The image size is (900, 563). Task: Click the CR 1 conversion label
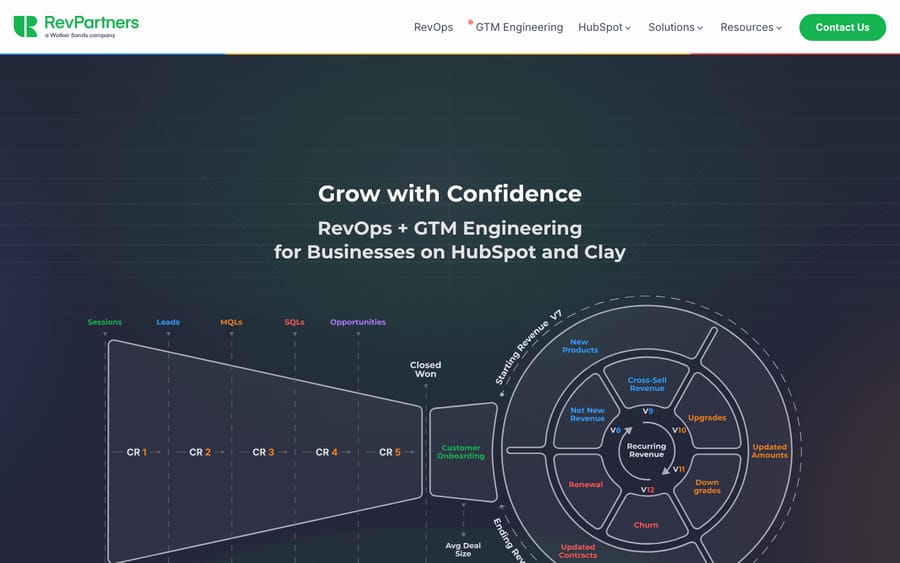coord(137,452)
